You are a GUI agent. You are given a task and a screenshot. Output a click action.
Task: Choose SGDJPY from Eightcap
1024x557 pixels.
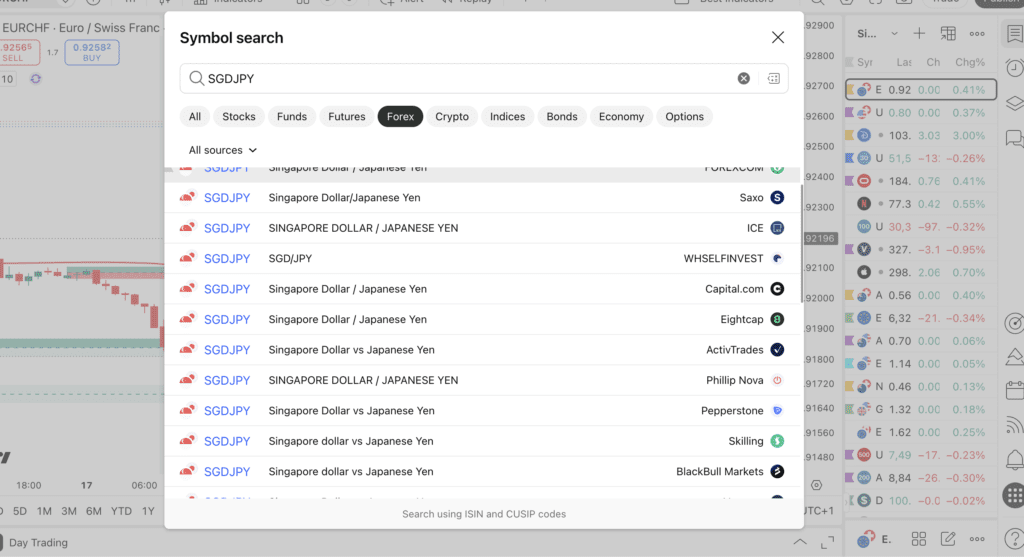point(483,319)
